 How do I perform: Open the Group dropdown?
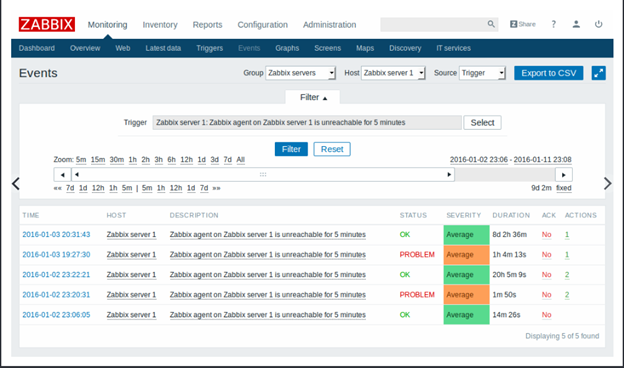[x=300, y=73]
